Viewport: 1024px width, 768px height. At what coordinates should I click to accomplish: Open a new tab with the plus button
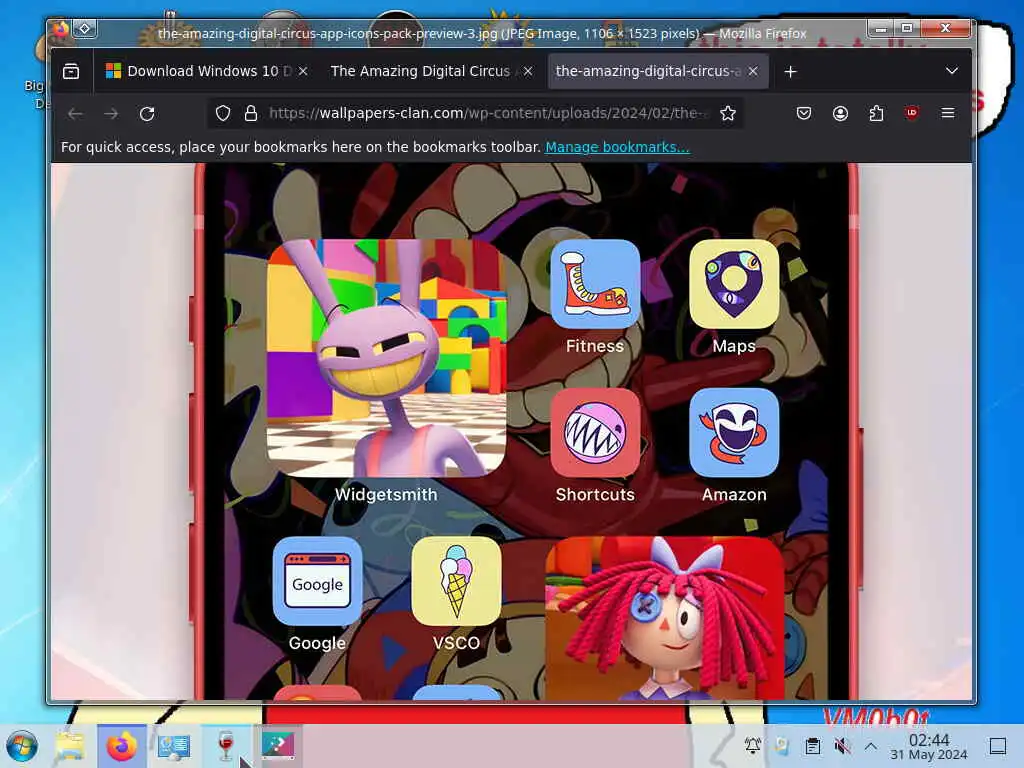(790, 71)
